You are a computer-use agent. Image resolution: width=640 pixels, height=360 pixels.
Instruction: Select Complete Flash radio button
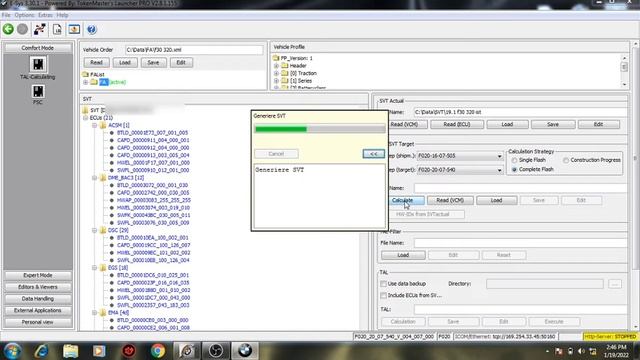click(x=515, y=169)
